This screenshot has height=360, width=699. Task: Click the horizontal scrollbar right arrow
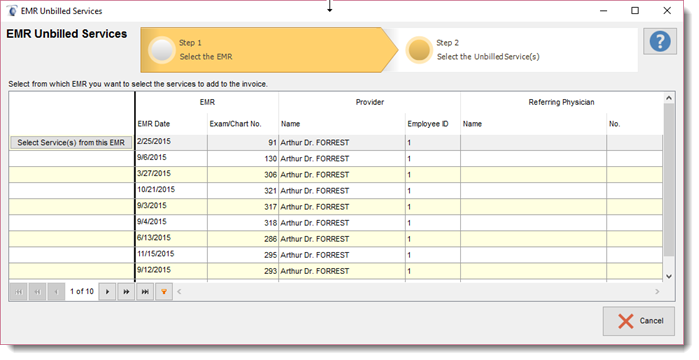tap(657, 292)
